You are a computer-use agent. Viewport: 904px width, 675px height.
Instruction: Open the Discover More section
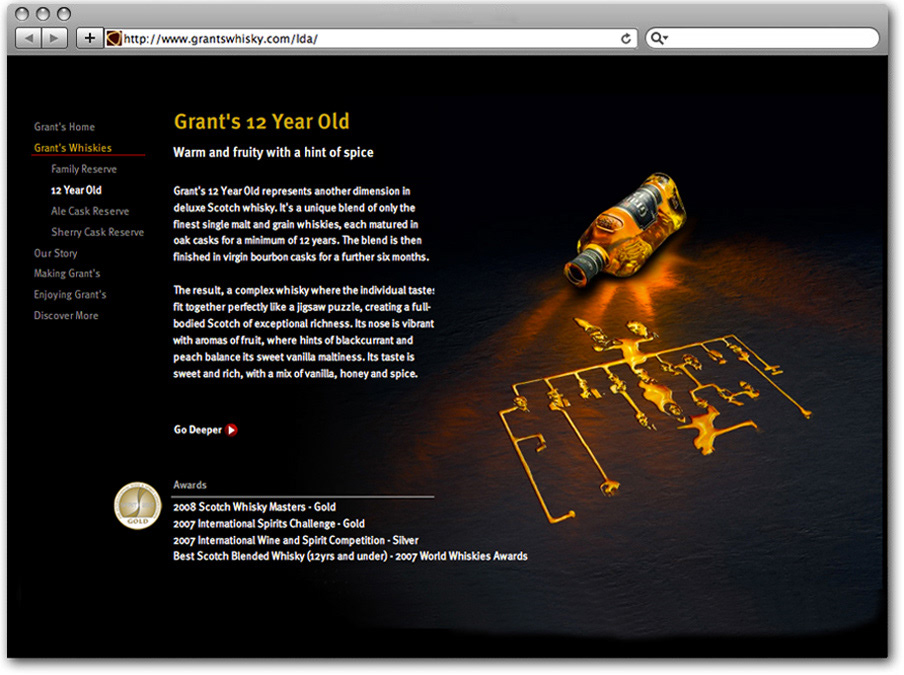pos(66,316)
